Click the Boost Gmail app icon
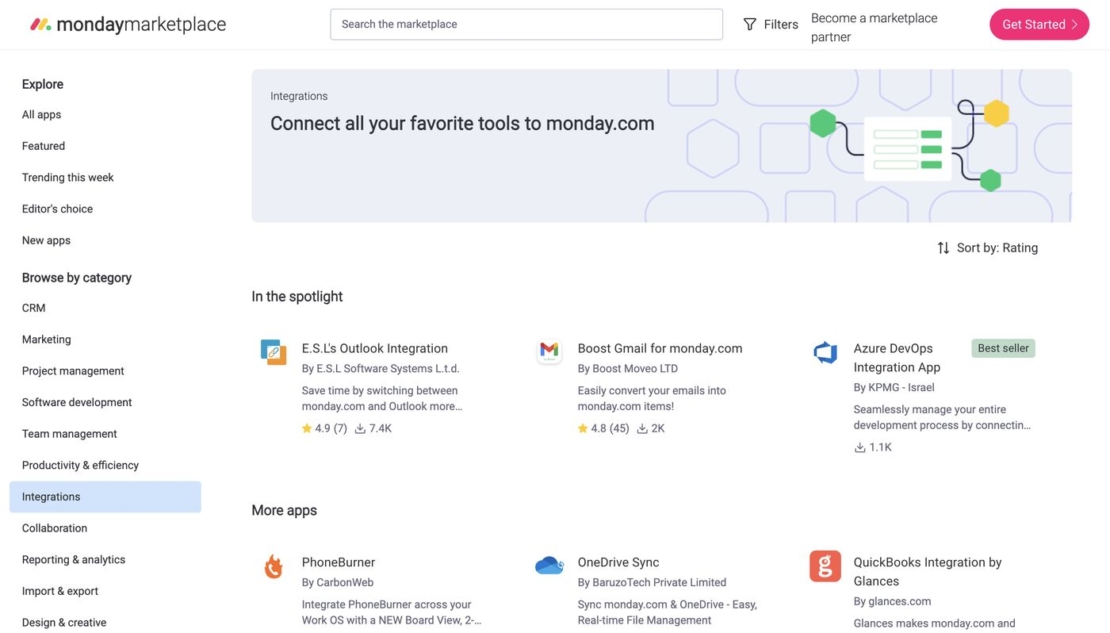Screen dimensions: 1110x633 pyautogui.click(x=549, y=351)
